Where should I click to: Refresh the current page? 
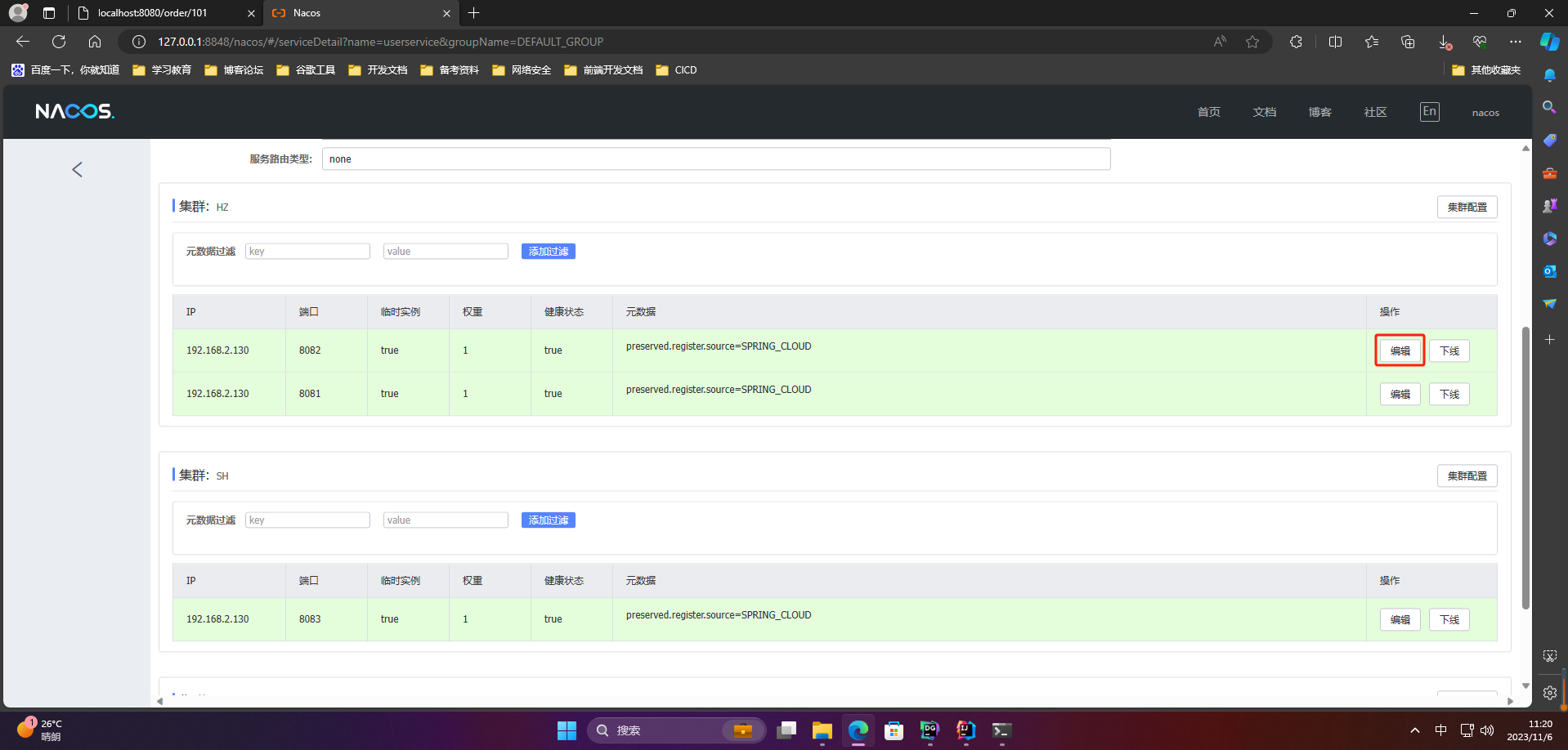tap(59, 42)
